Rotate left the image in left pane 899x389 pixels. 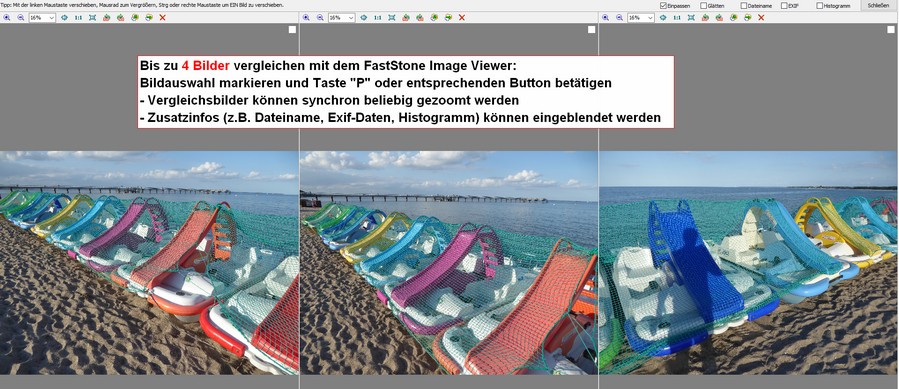point(106,18)
